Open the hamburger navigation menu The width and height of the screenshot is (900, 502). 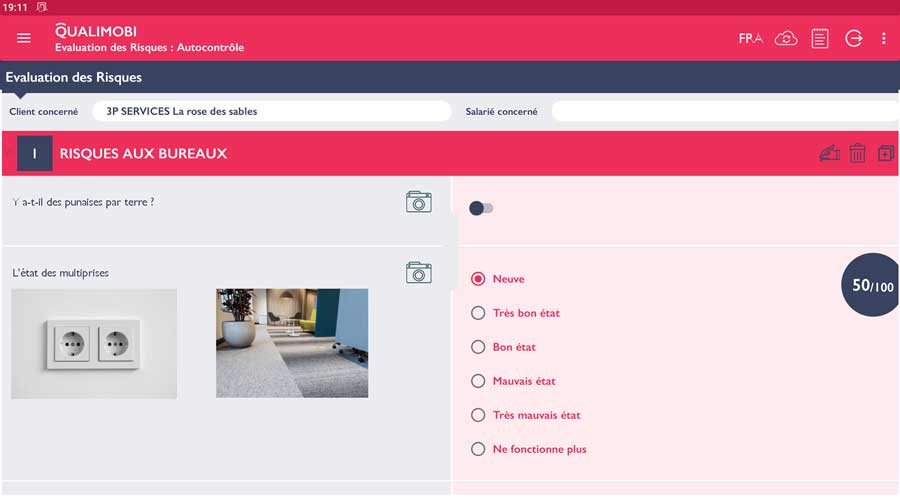pyautogui.click(x=24, y=38)
